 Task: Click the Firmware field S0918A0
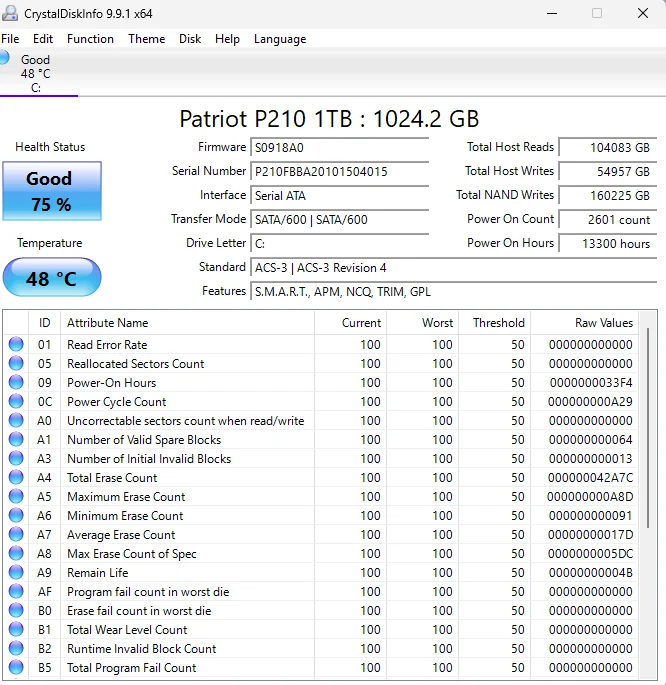340,148
